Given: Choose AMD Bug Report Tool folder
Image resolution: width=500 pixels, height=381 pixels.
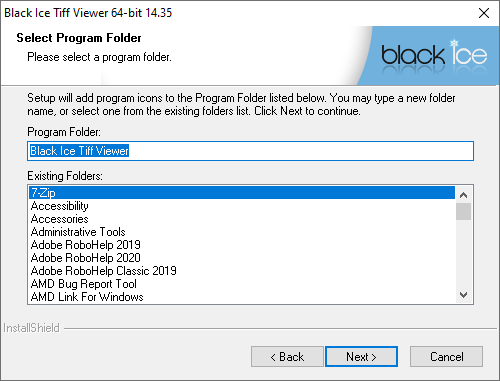Looking at the screenshot, I should coord(242,284).
